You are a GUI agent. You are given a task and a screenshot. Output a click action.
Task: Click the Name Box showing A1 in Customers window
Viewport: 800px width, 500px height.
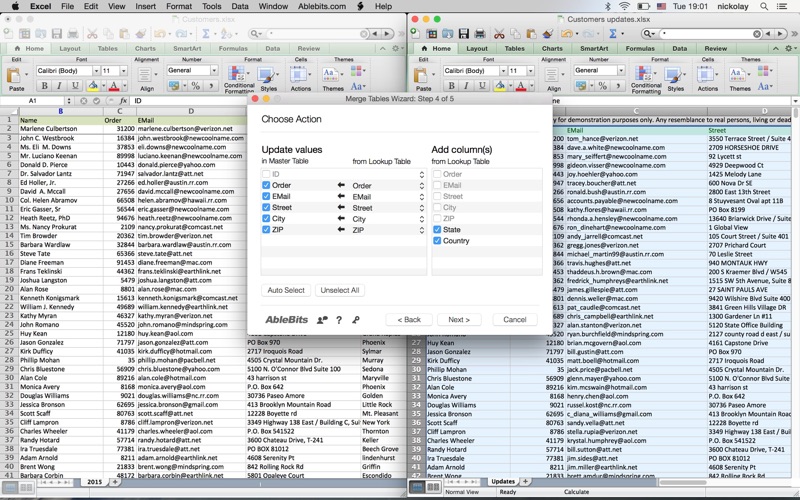tap(33, 101)
